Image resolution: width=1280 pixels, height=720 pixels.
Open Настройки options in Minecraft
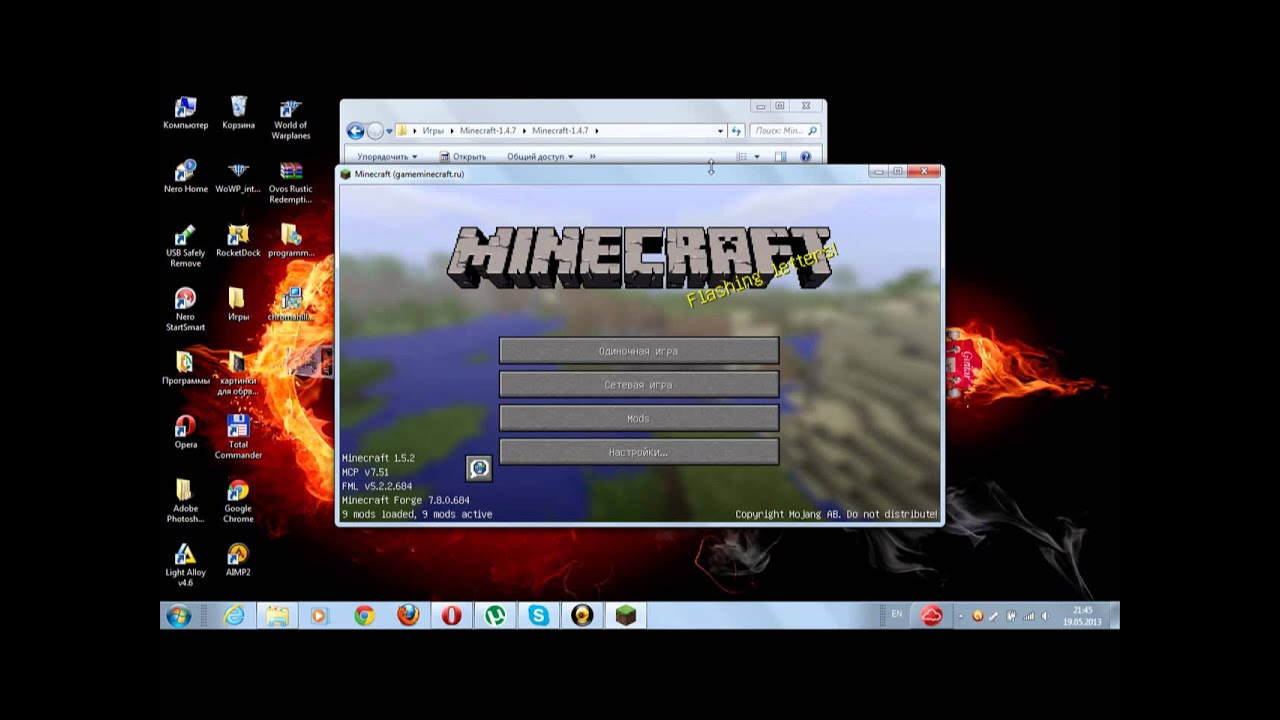pyautogui.click(x=639, y=452)
